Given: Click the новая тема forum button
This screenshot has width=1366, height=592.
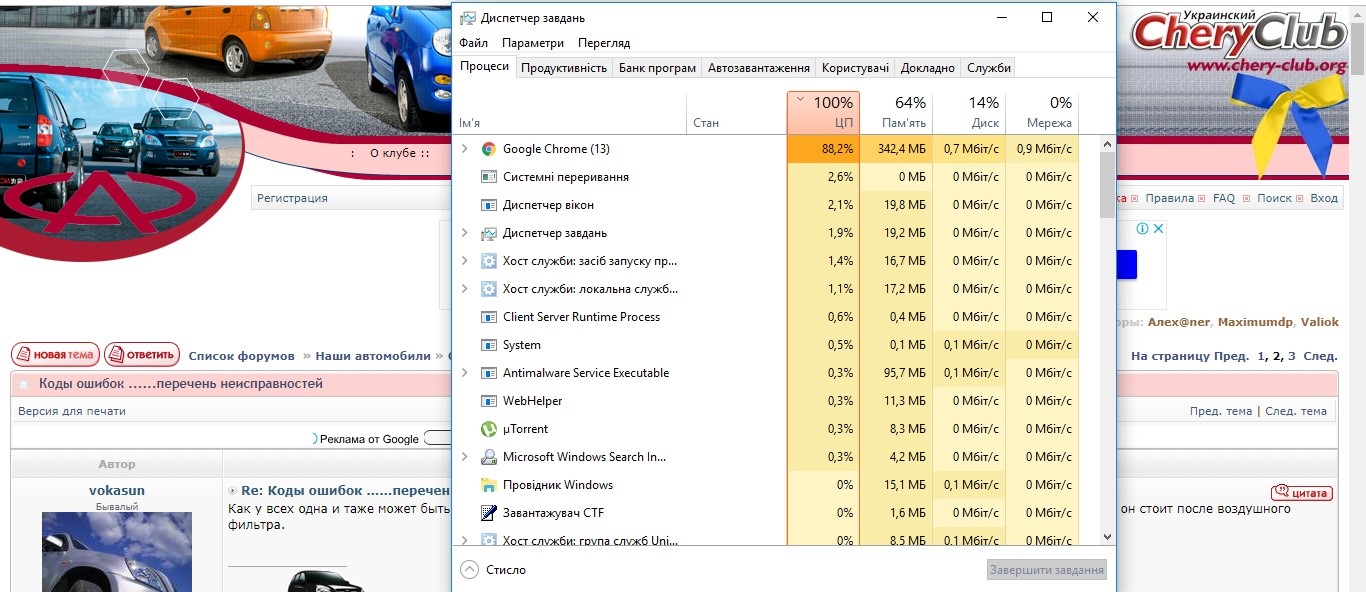Looking at the screenshot, I should (55, 355).
